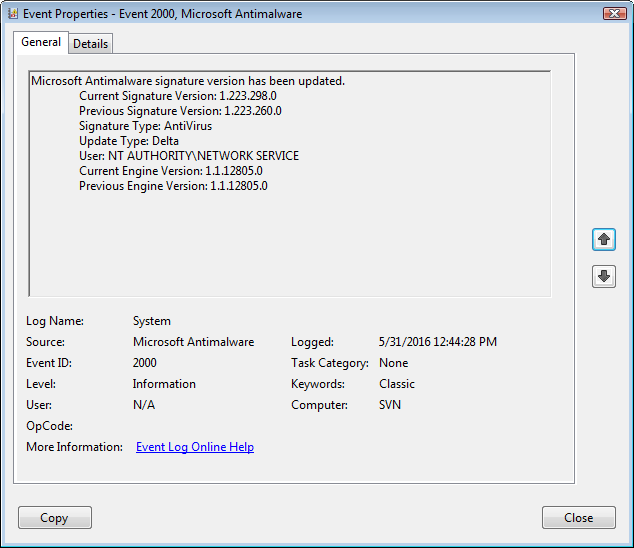
Task: Click the Computer value SVN
Action: pyautogui.click(x=390, y=405)
